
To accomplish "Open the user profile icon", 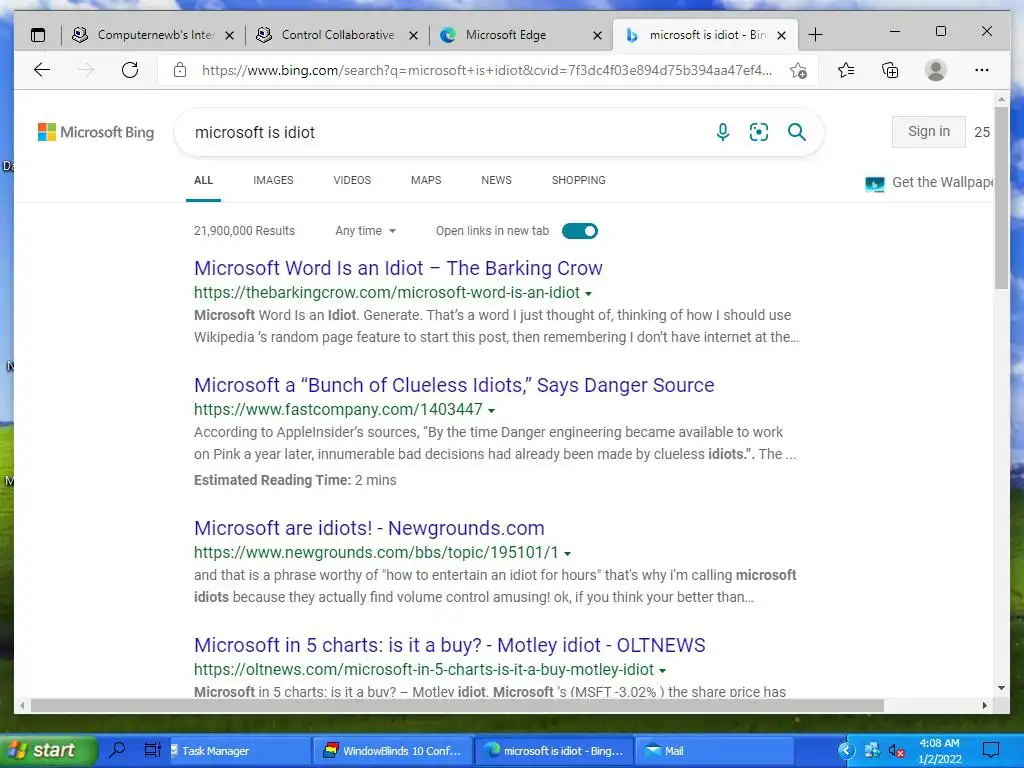I will click(936, 70).
